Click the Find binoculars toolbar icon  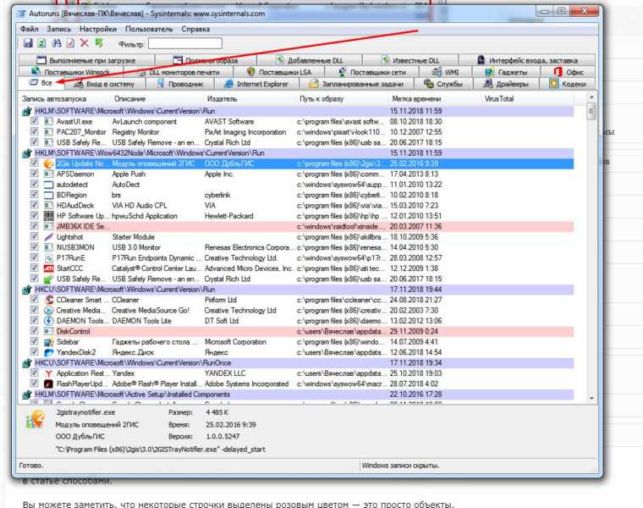(57, 43)
